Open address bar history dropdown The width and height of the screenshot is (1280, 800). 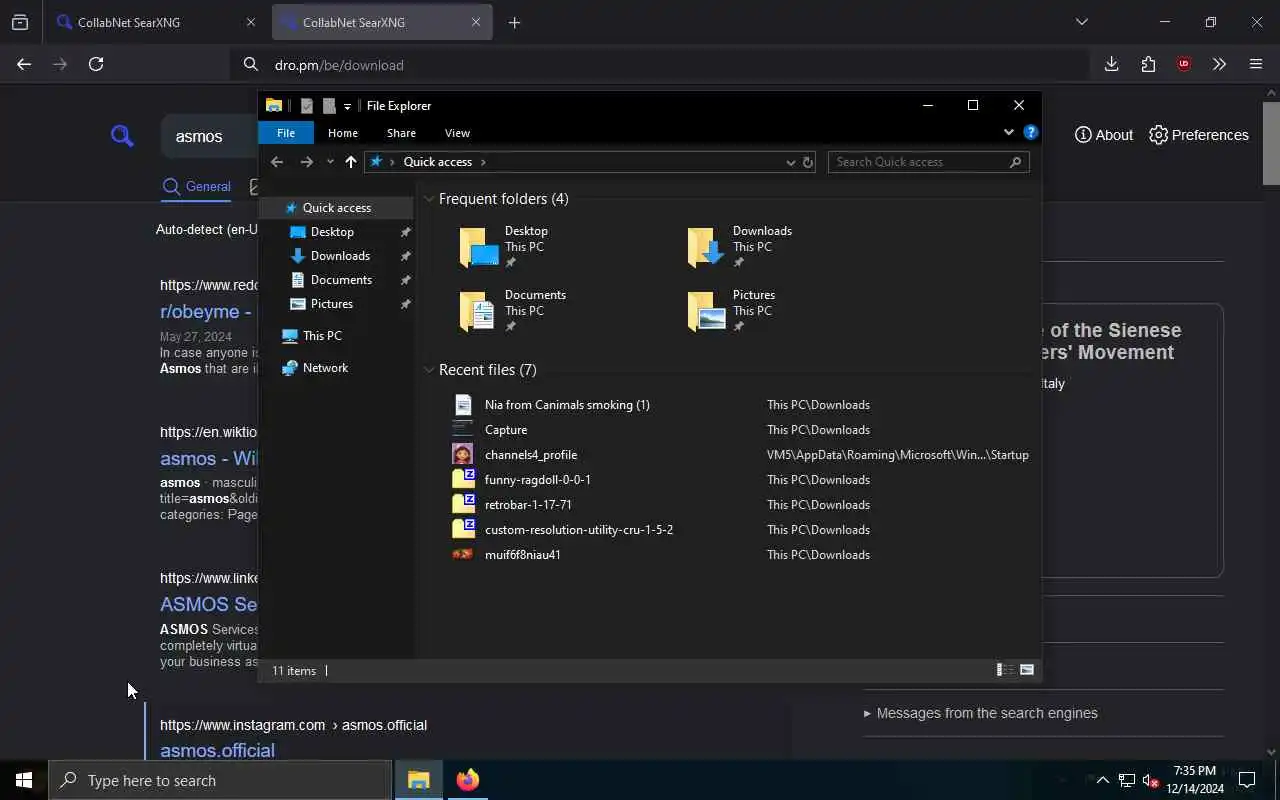point(791,162)
